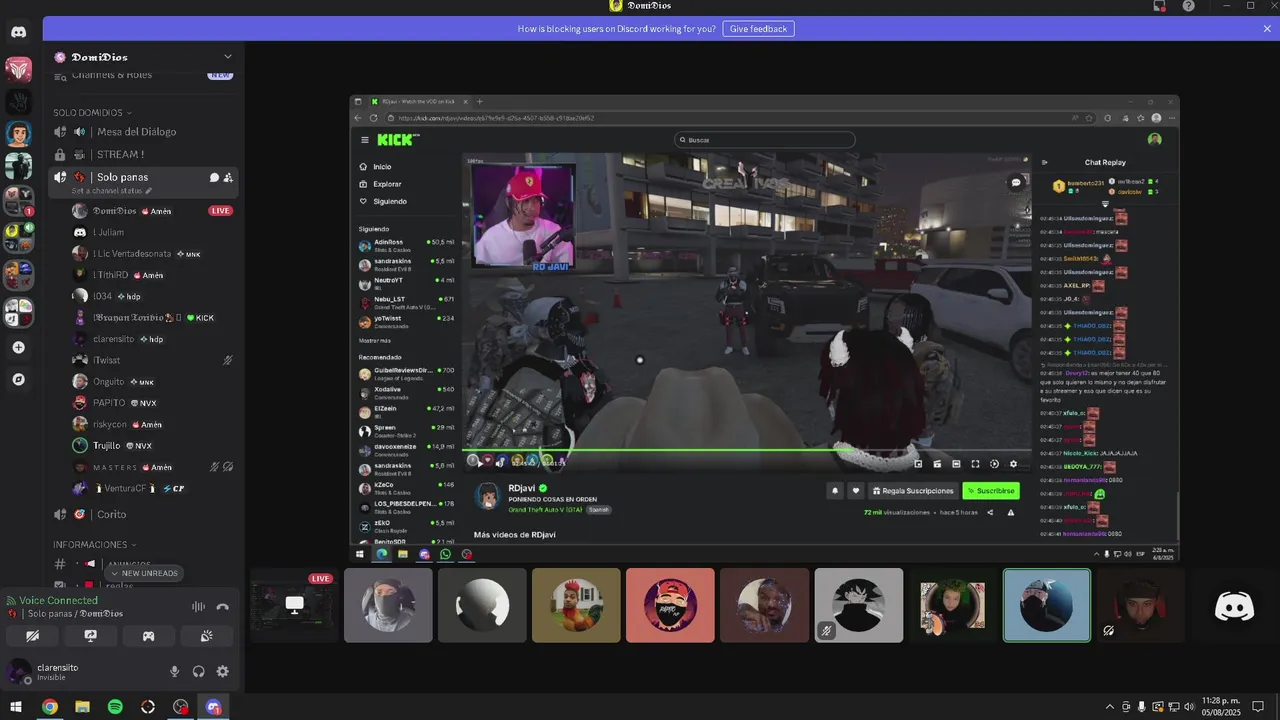Mute the microphone in the user panel
Viewport: 1280px width, 720px height.
click(x=175, y=672)
